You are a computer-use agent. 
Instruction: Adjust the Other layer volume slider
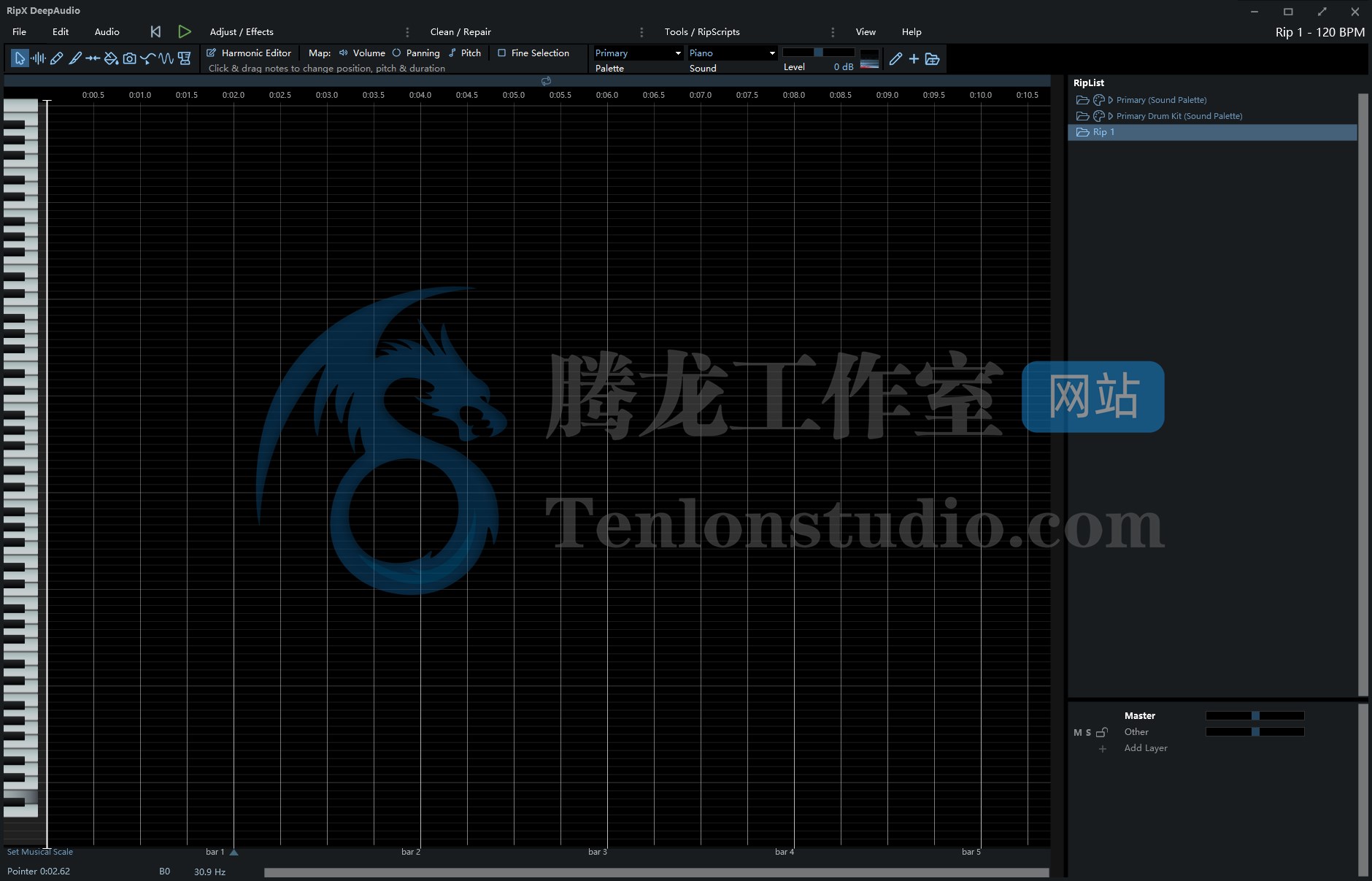1255,732
